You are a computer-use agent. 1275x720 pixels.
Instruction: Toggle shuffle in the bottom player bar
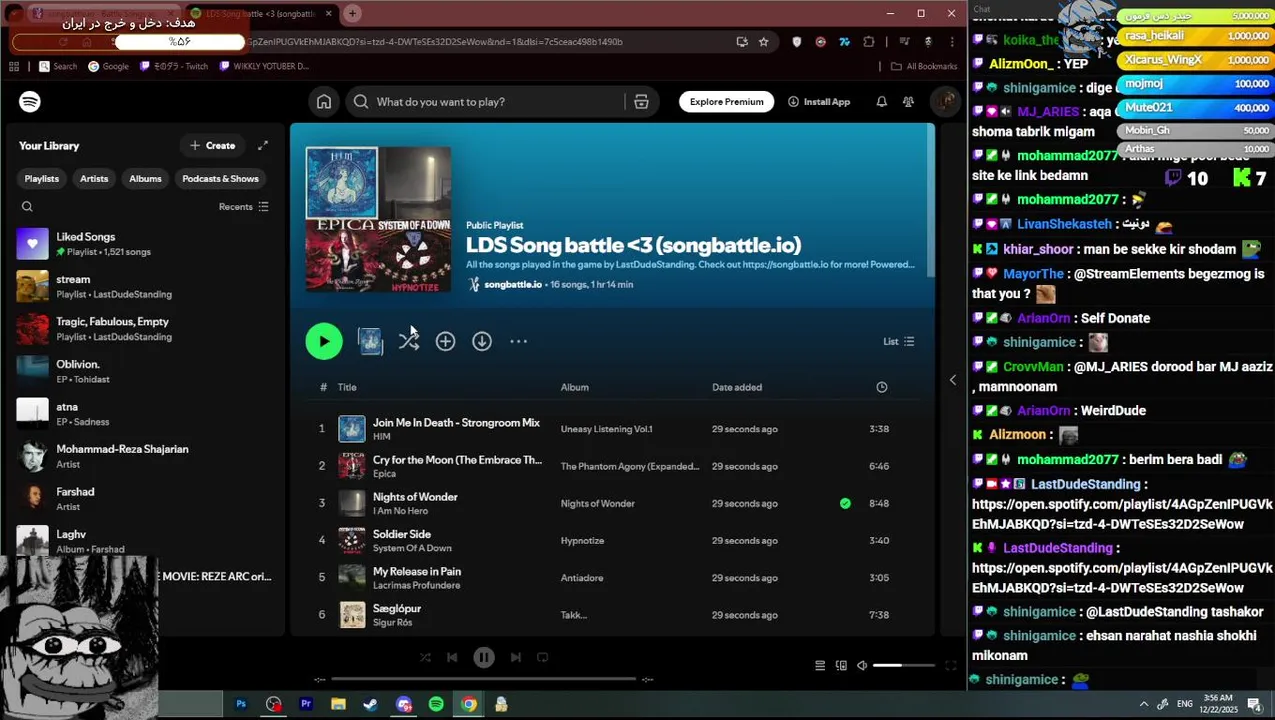click(x=425, y=657)
